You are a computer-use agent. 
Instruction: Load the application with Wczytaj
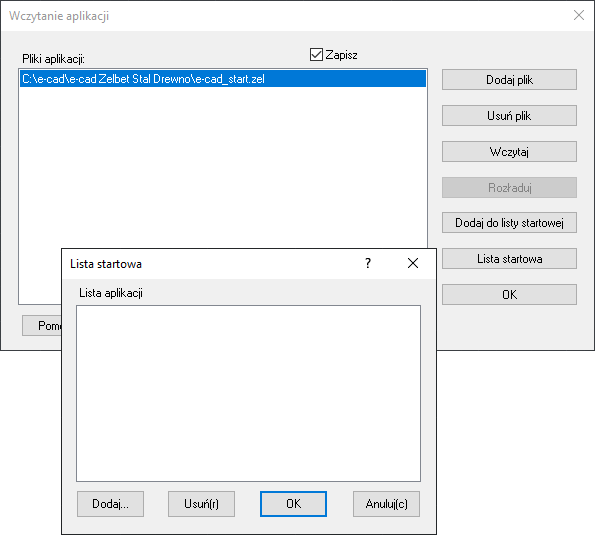pos(509,152)
